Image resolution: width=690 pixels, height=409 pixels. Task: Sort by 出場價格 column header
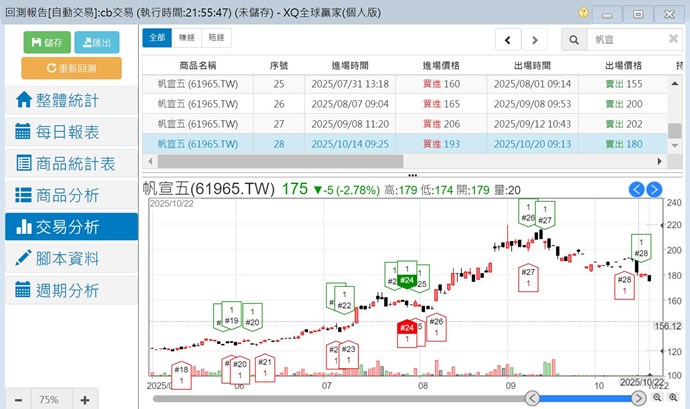point(623,66)
